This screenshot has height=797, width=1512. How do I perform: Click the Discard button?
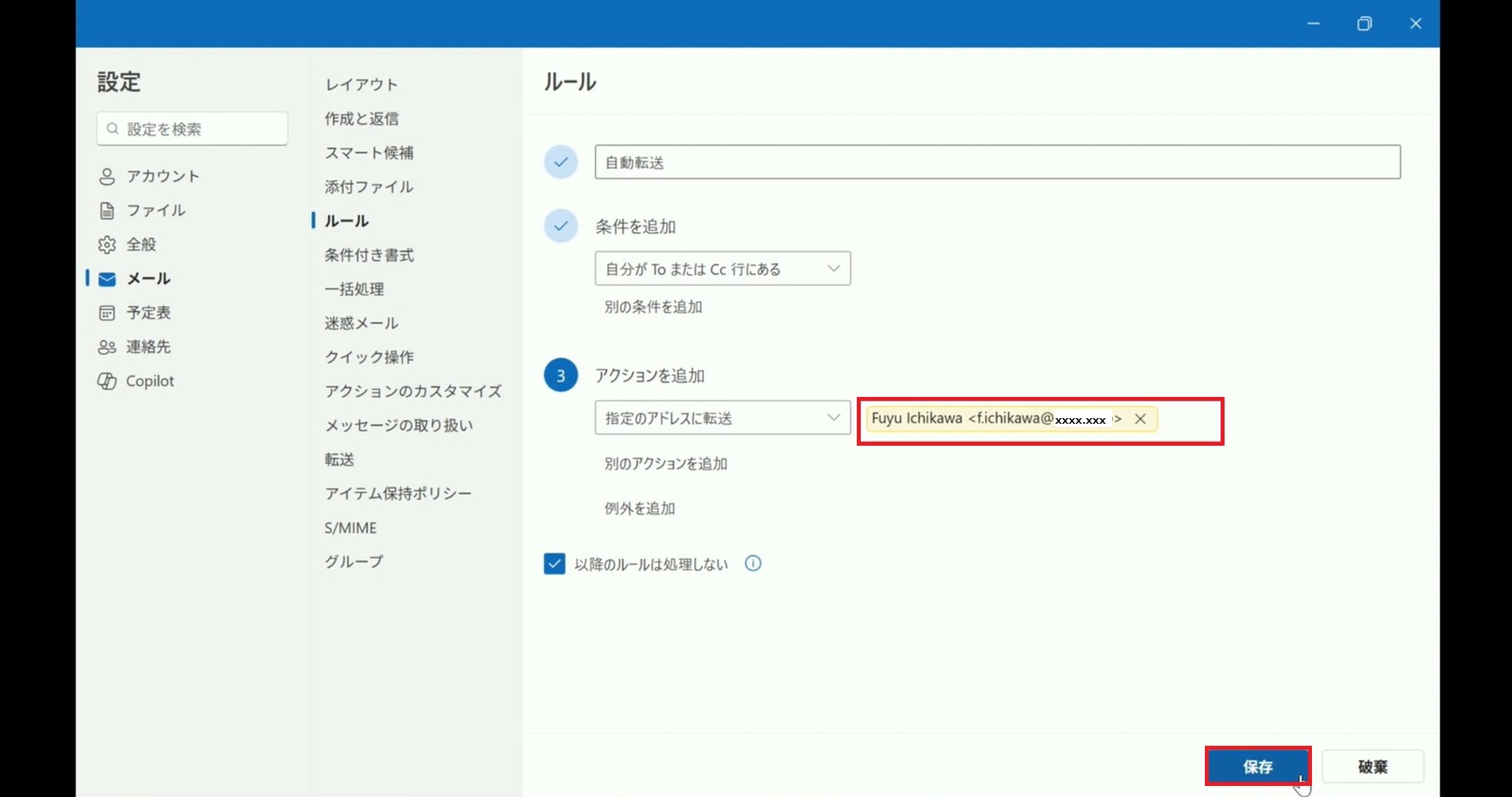tap(1372, 766)
